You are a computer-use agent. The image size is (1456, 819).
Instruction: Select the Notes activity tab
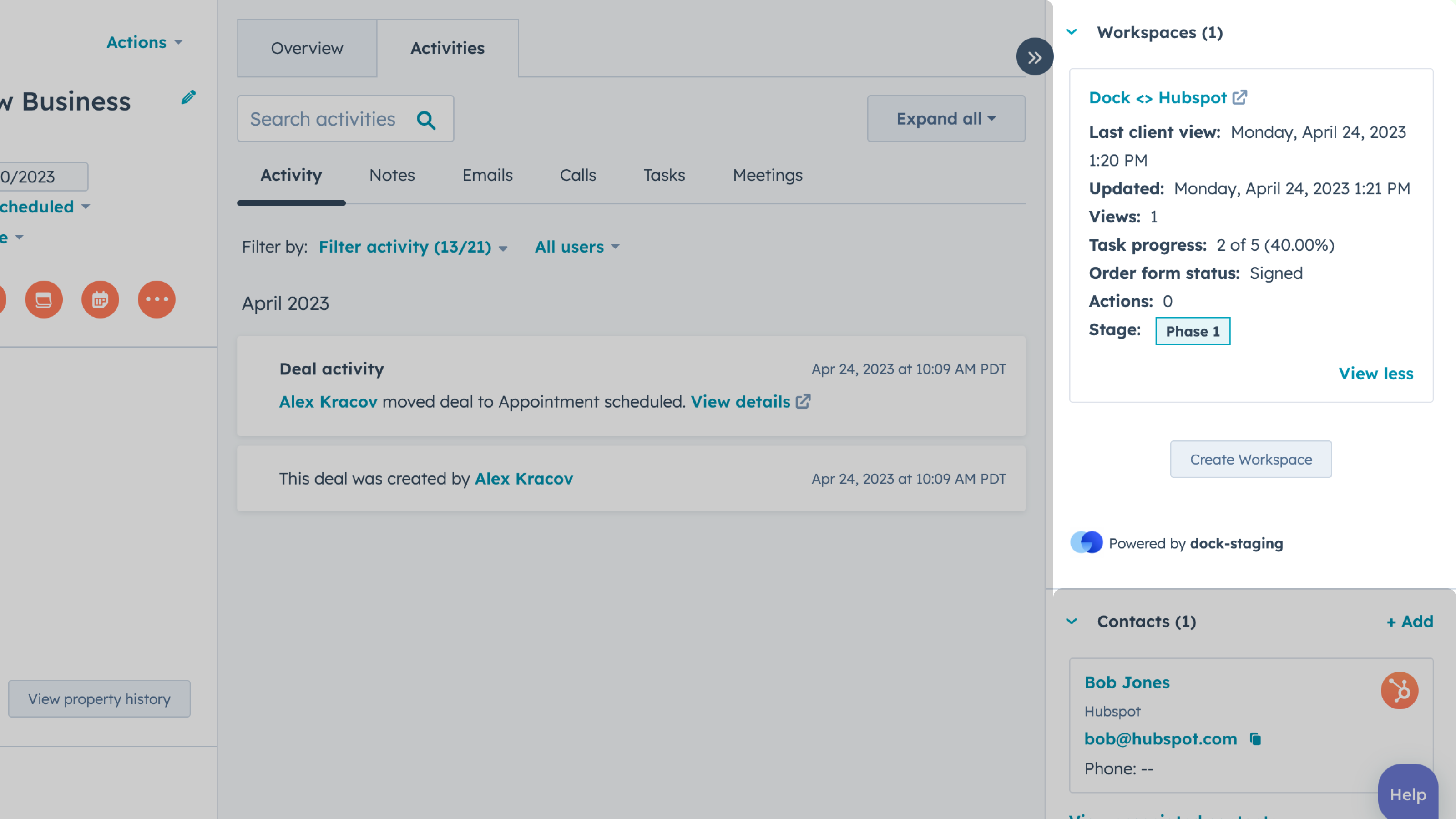(x=392, y=175)
